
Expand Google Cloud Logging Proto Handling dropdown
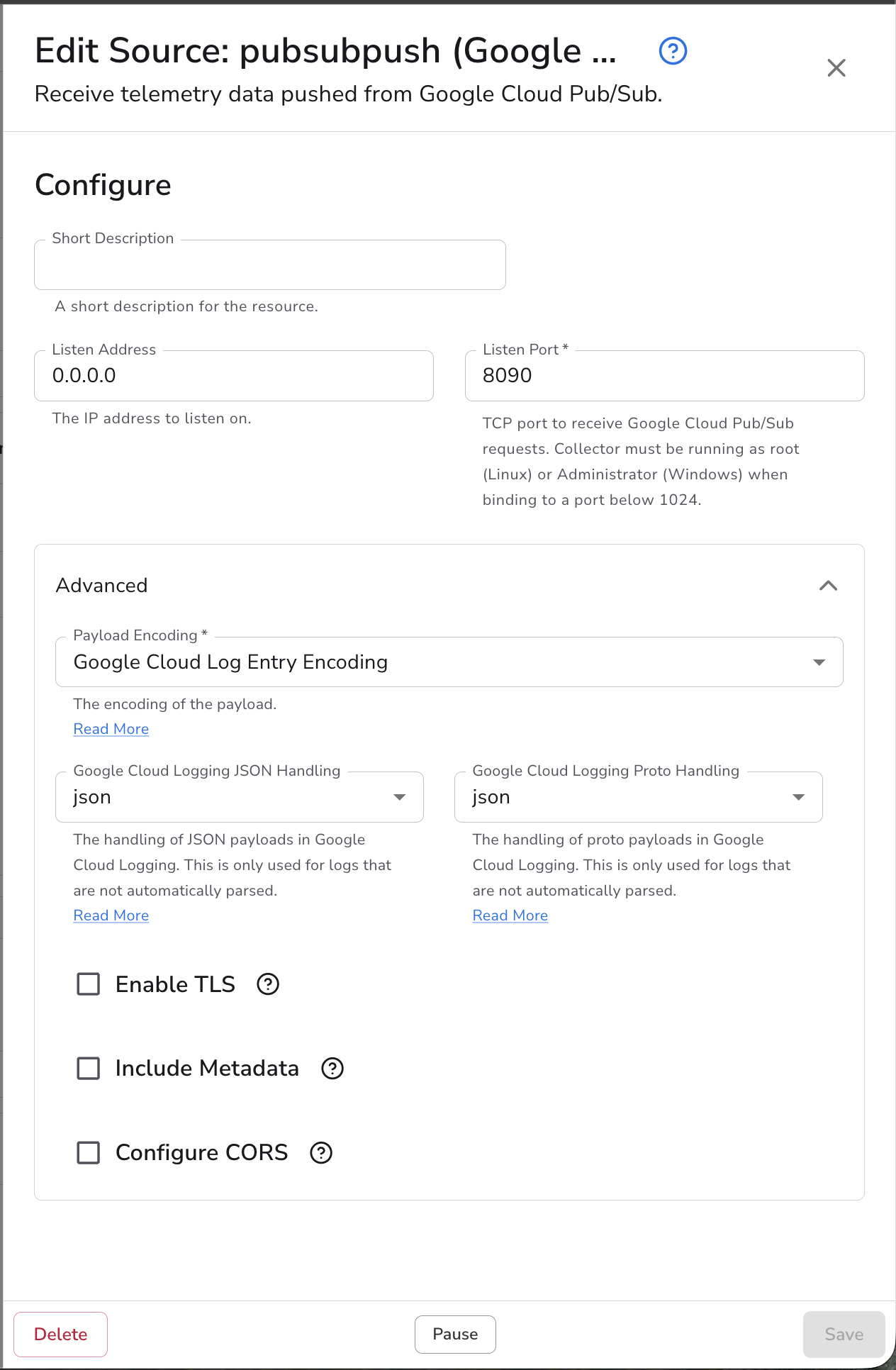tap(638, 798)
